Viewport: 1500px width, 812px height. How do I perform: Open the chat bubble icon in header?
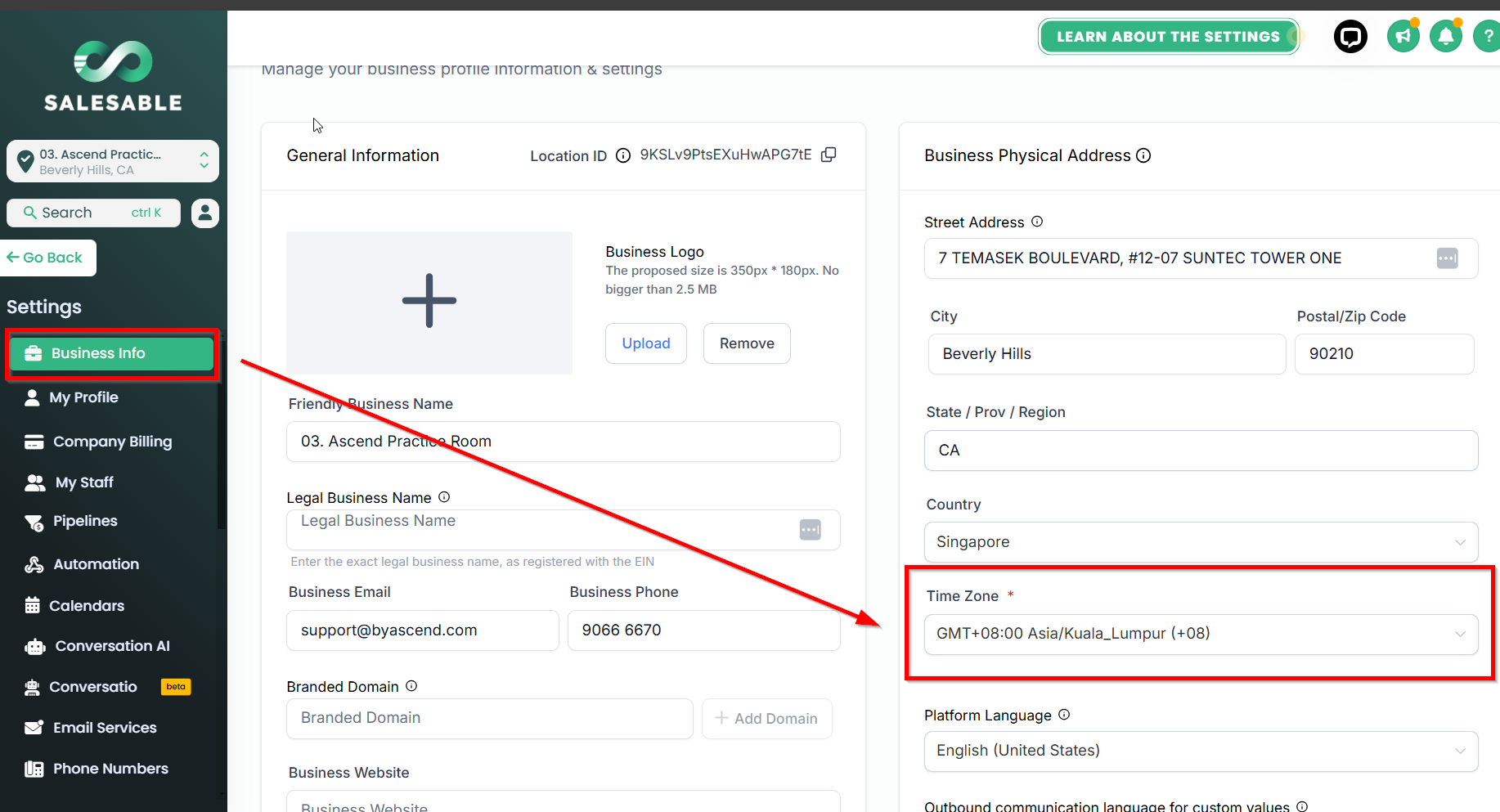click(x=1350, y=37)
